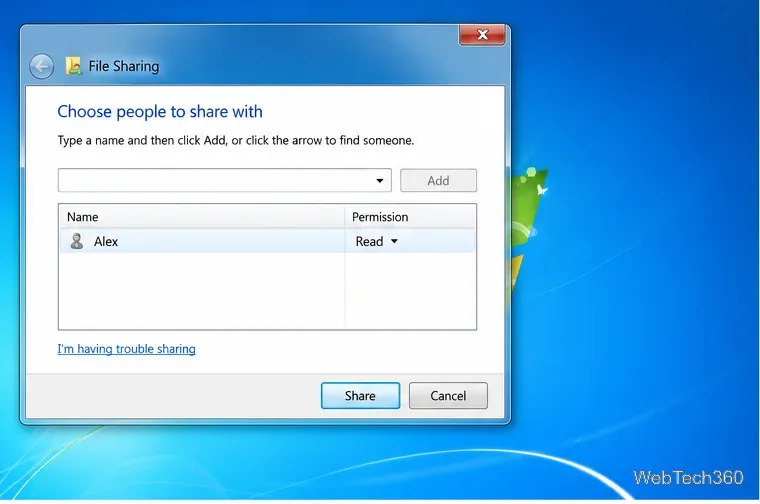760x504 pixels.
Task: Sort by the Permission column header
Action: (x=411, y=217)
